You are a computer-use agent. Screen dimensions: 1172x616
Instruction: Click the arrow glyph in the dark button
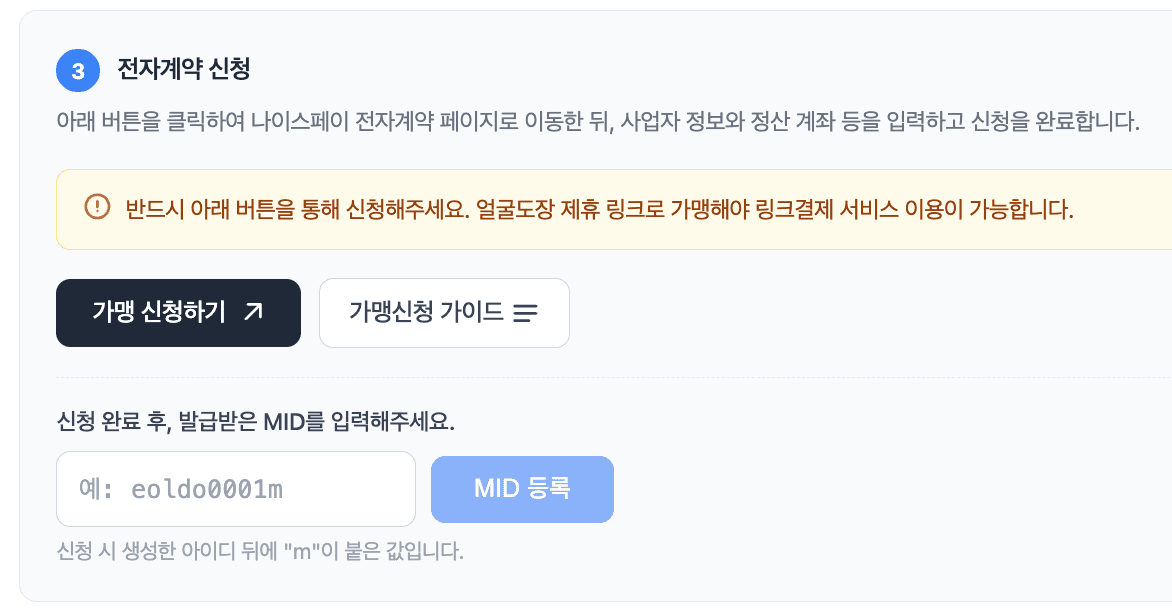point(254,311)
